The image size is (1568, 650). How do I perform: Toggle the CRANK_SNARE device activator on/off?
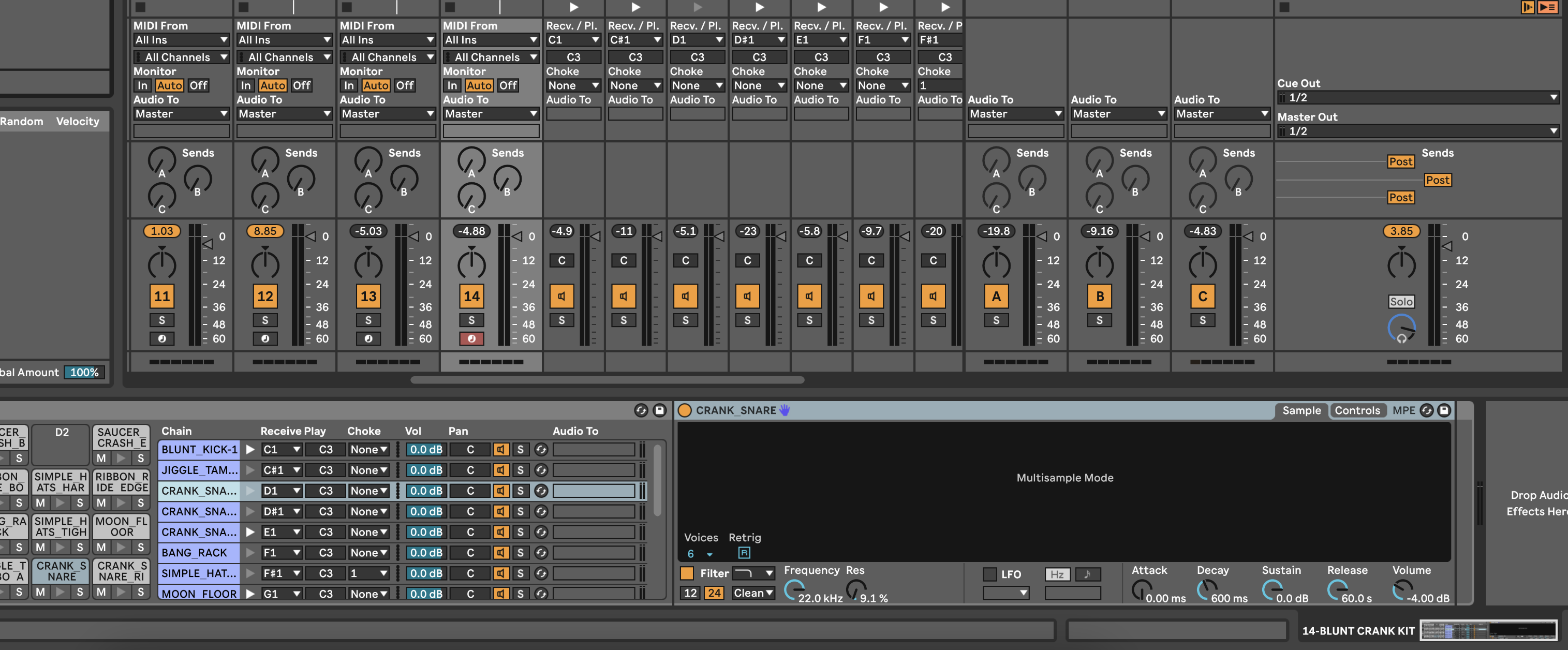[685, 410]
